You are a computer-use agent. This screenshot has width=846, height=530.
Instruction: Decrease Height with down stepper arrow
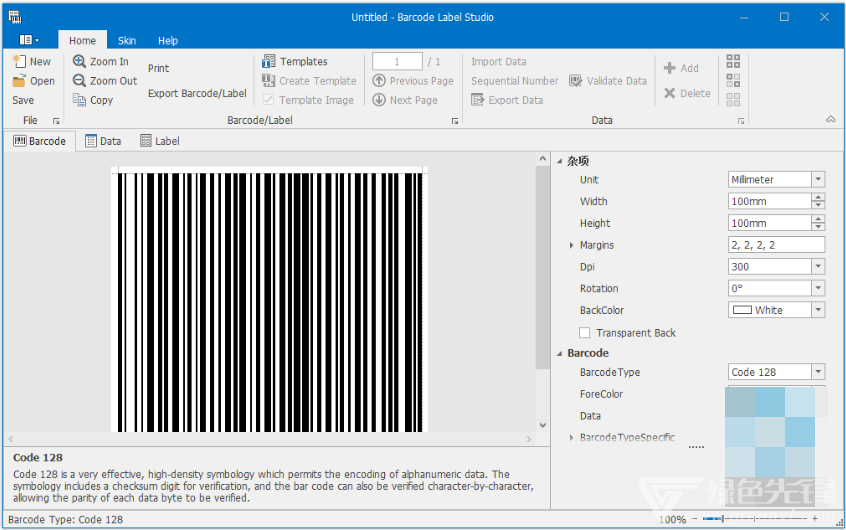point(818,227)
